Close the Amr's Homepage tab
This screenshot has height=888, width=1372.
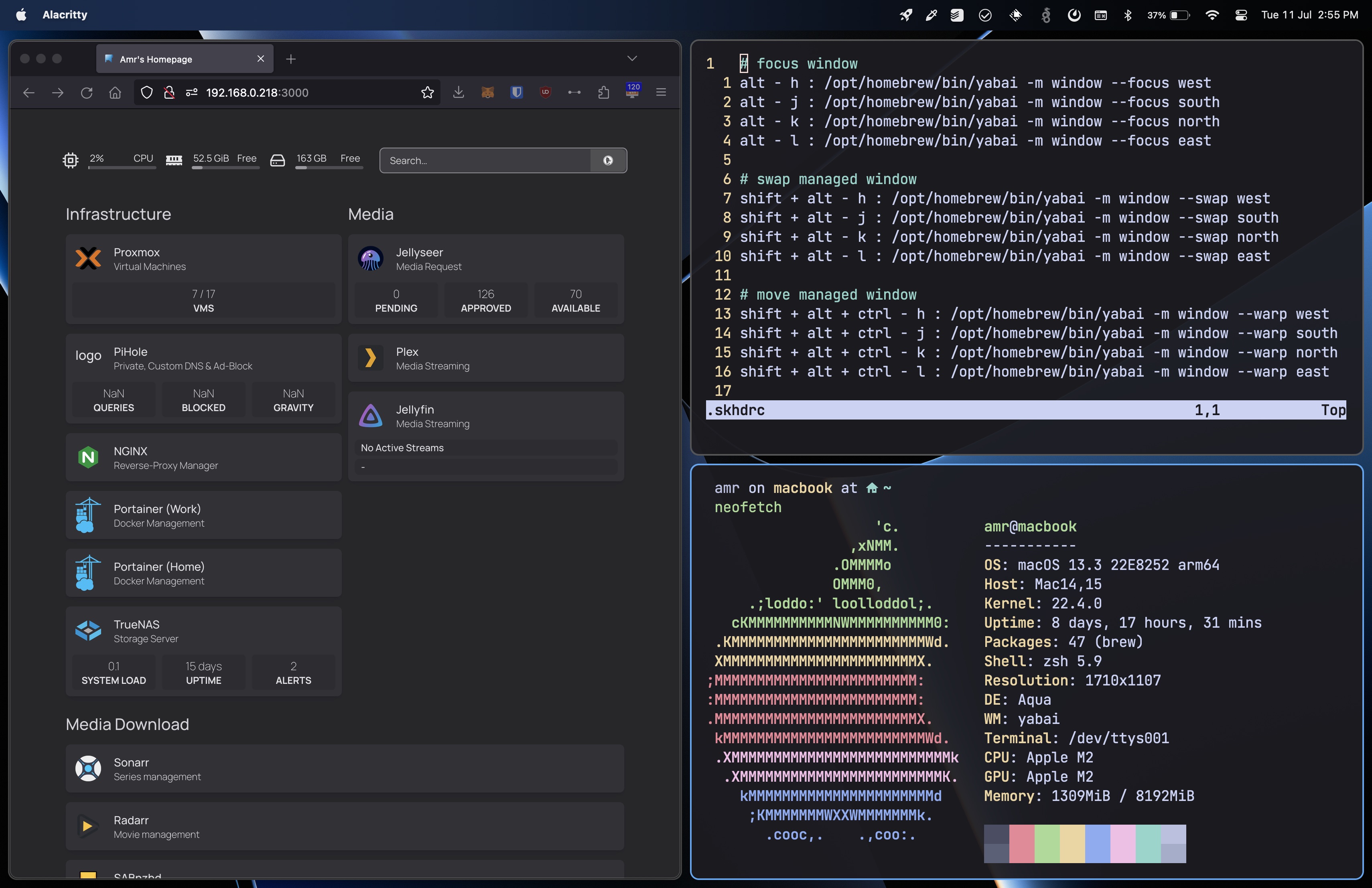(x=261, y=59)
